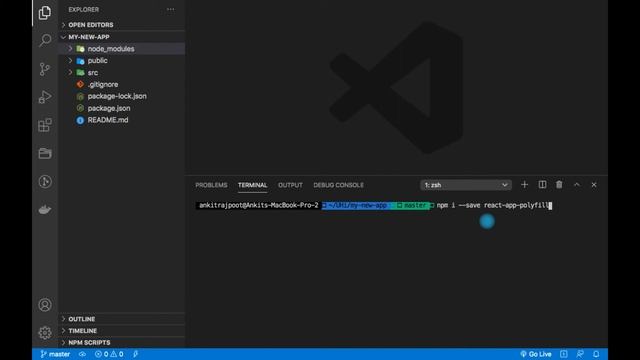Open the Git history clock icon view
Viewport: 640px width, 360px height.
(x=45, y=181)
